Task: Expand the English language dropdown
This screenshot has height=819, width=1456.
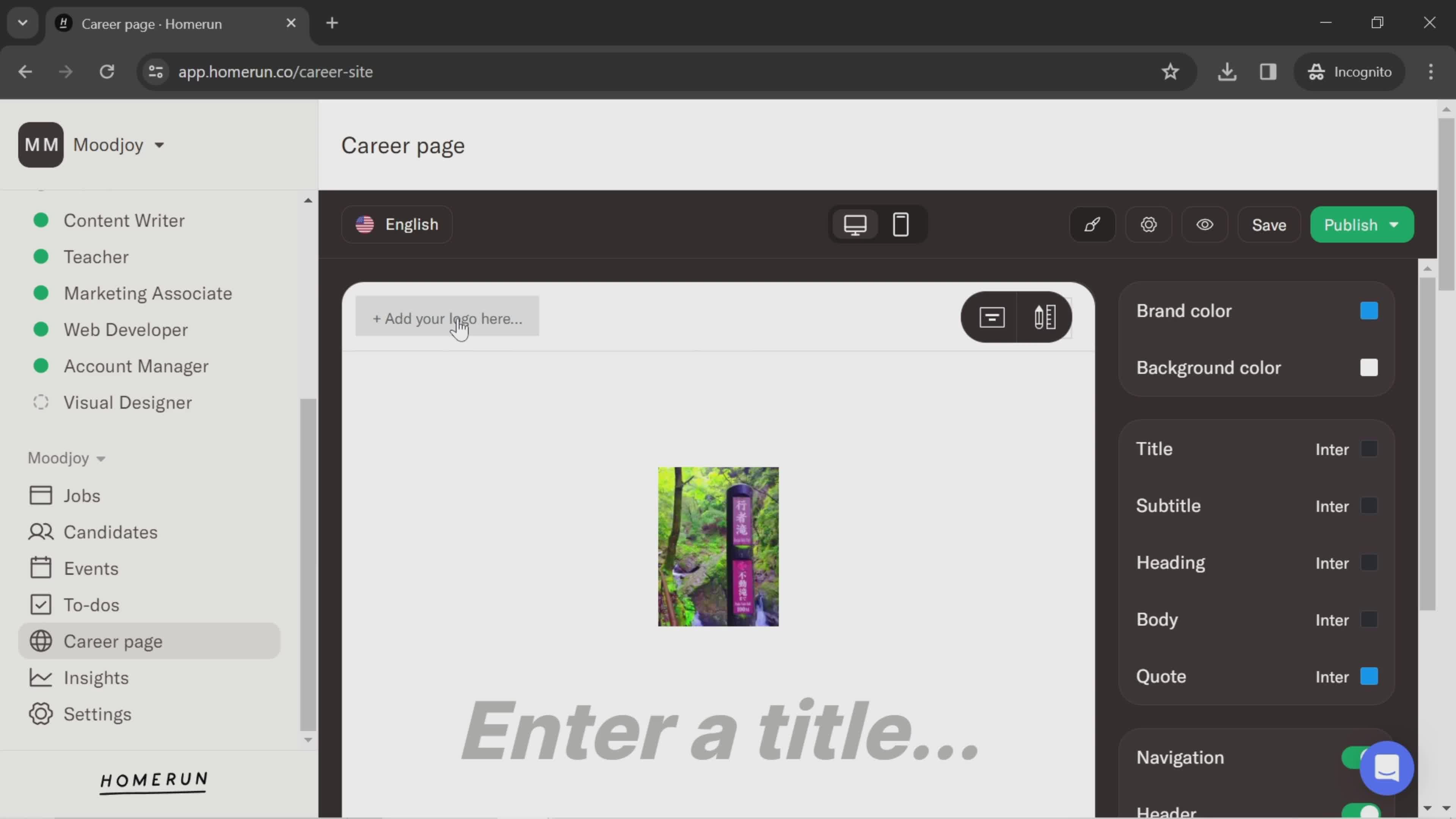Action: click(x=397, y=224)
